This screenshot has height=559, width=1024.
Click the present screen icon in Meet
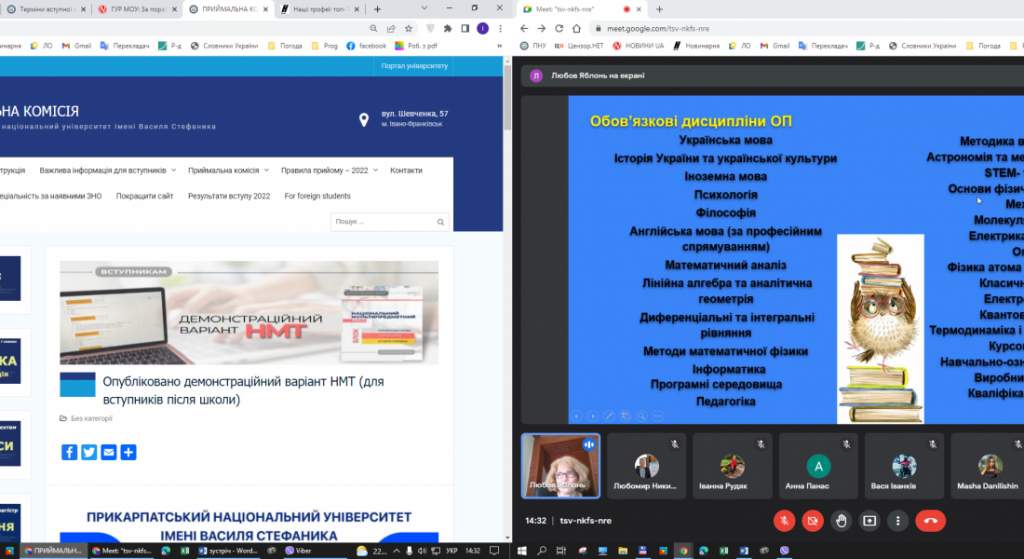tap(869, 520)
